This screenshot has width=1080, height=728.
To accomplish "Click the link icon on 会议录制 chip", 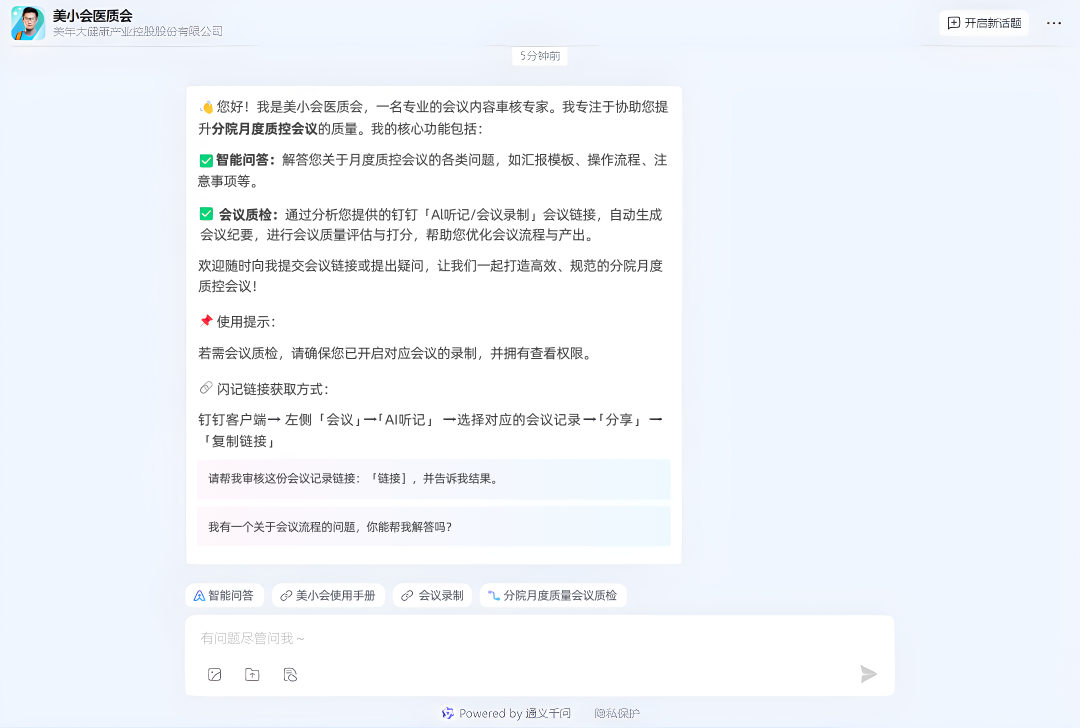I will tap(406, 595).
